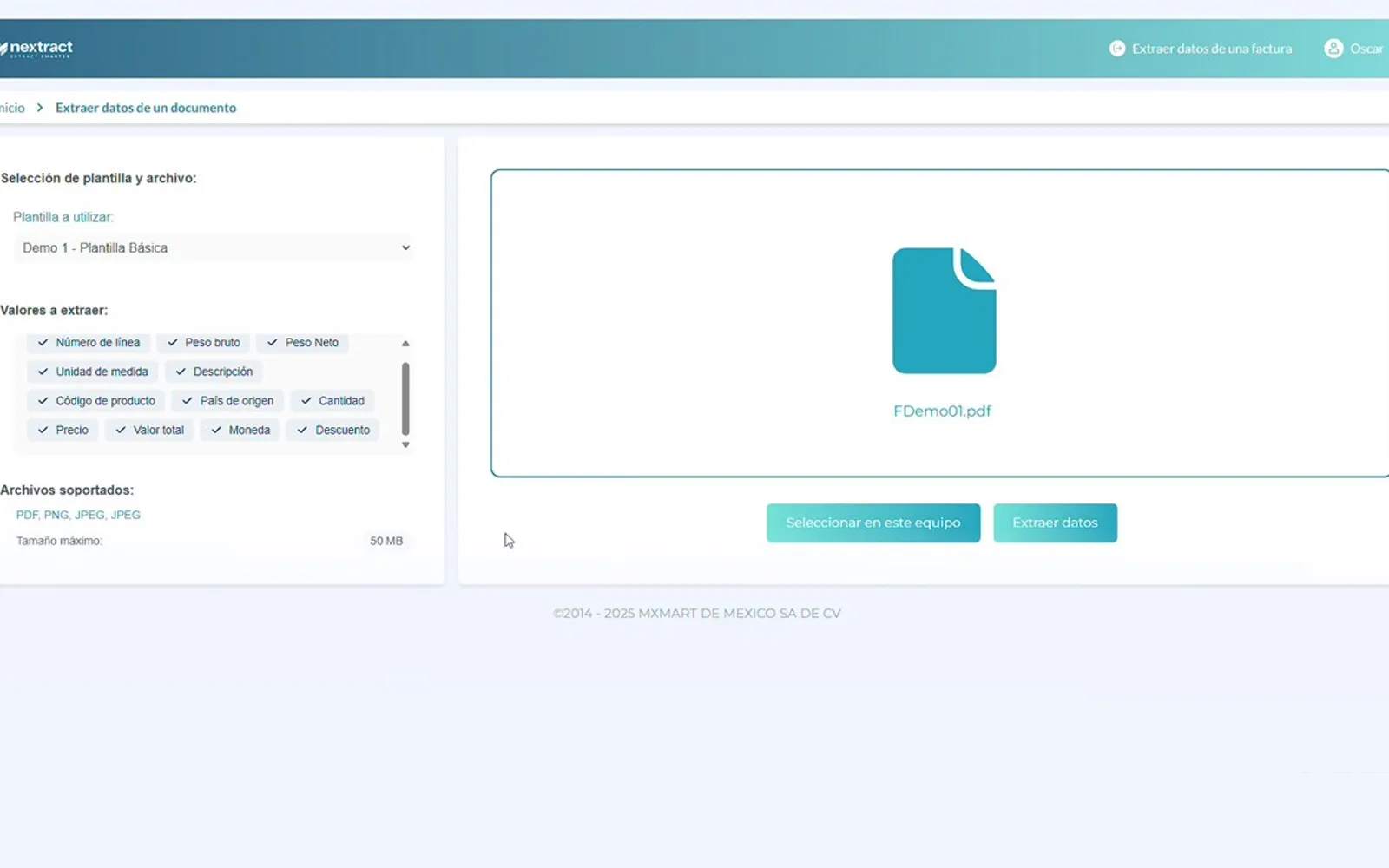This screenshot has height=868, width=1389.
Task: Click the 50 MB maximum size value
Action: (386, 541)
